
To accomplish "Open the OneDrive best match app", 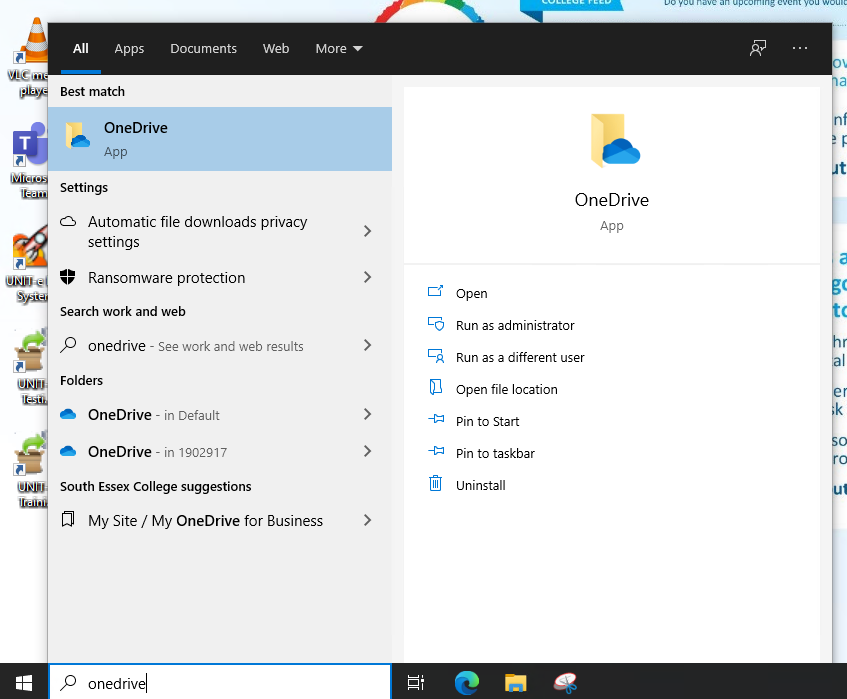I will click(220, 139).
